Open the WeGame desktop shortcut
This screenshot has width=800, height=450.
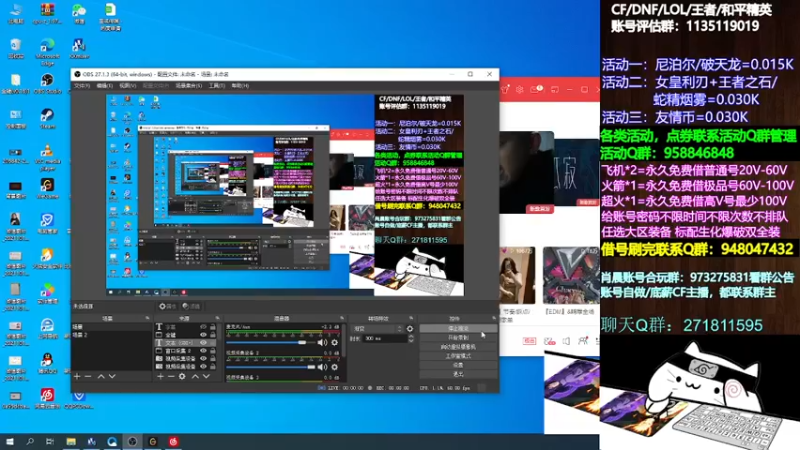tap(47, 188)
